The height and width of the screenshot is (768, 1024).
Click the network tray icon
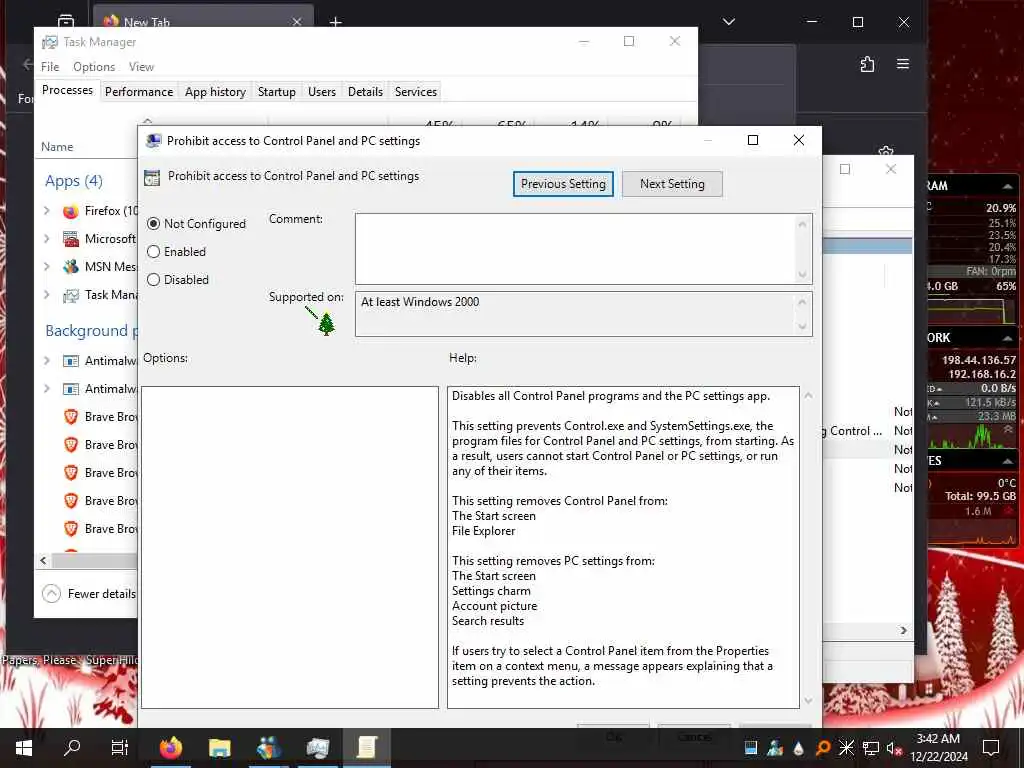871,748
